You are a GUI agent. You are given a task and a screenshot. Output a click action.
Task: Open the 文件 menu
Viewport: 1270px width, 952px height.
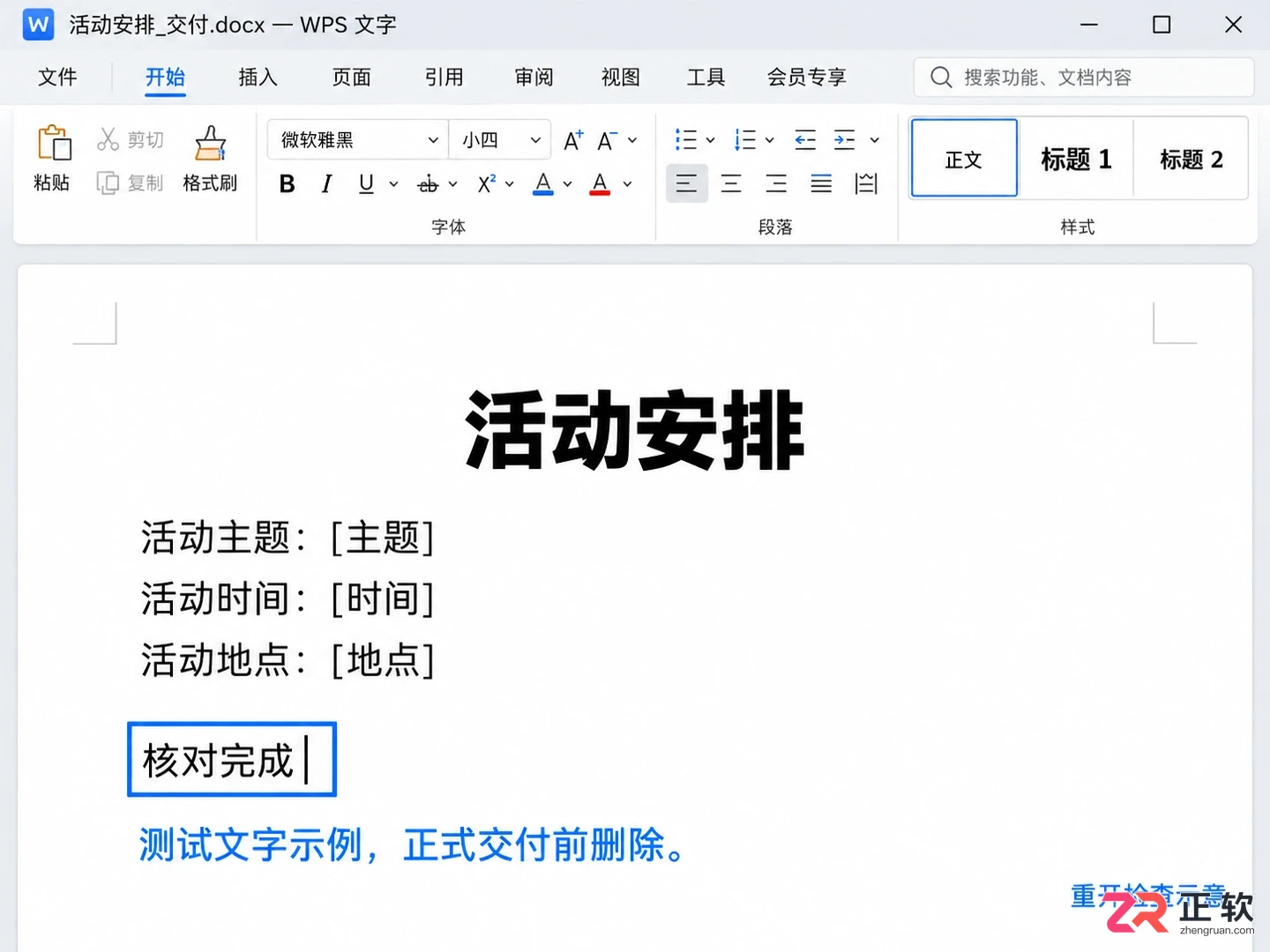pyautogui.click(x=57, y=78)
